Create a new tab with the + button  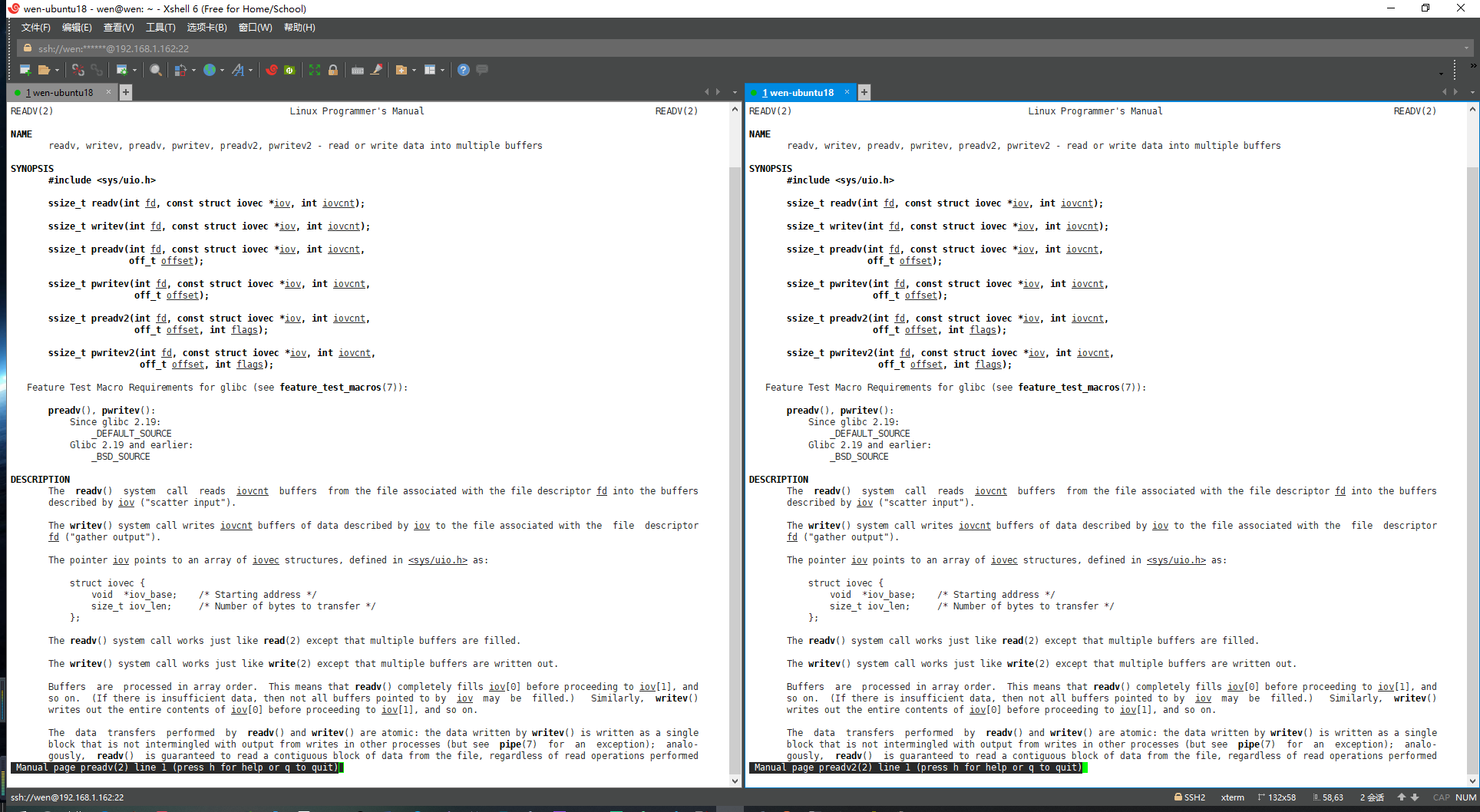tap(864, 92)
